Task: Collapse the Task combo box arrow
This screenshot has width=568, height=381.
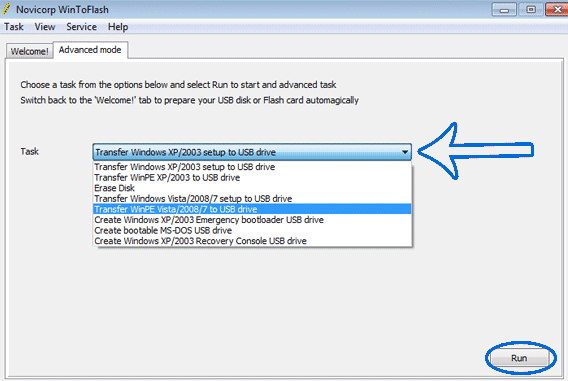Action: [x=405, y=152]
